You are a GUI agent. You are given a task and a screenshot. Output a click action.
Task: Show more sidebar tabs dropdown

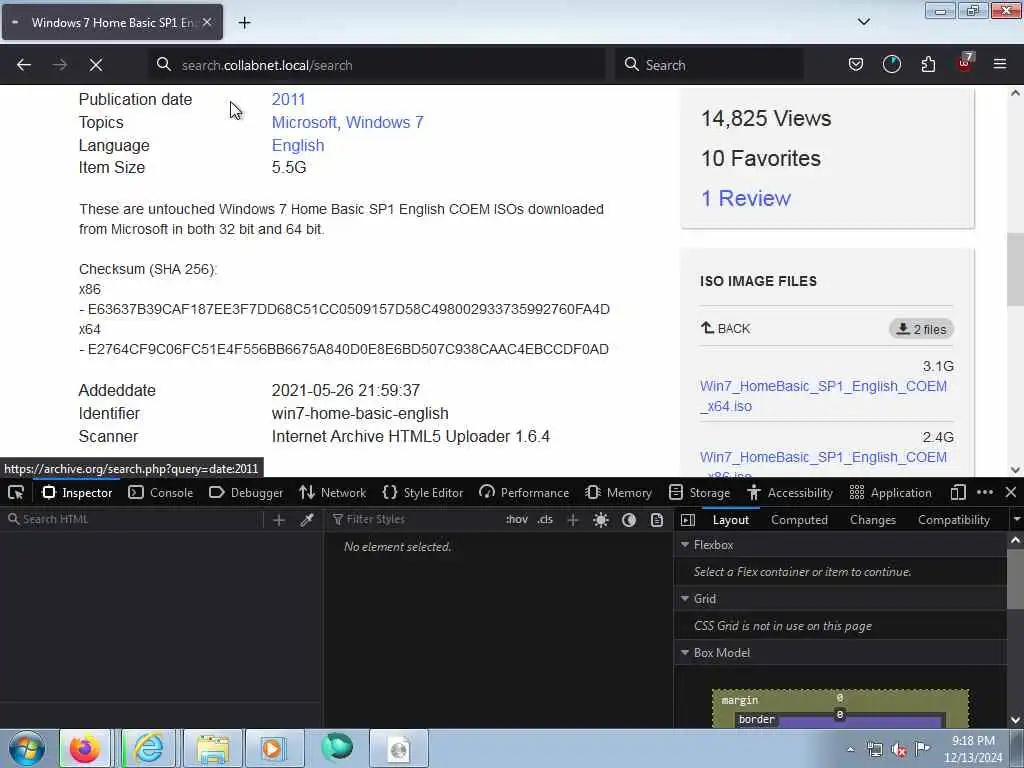(1016, 520)
